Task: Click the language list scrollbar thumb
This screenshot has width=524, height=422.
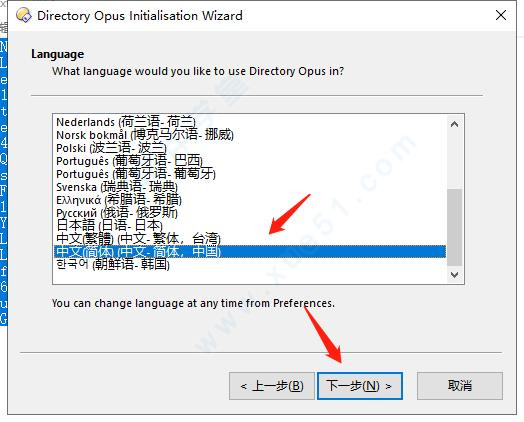Action: 454,227
